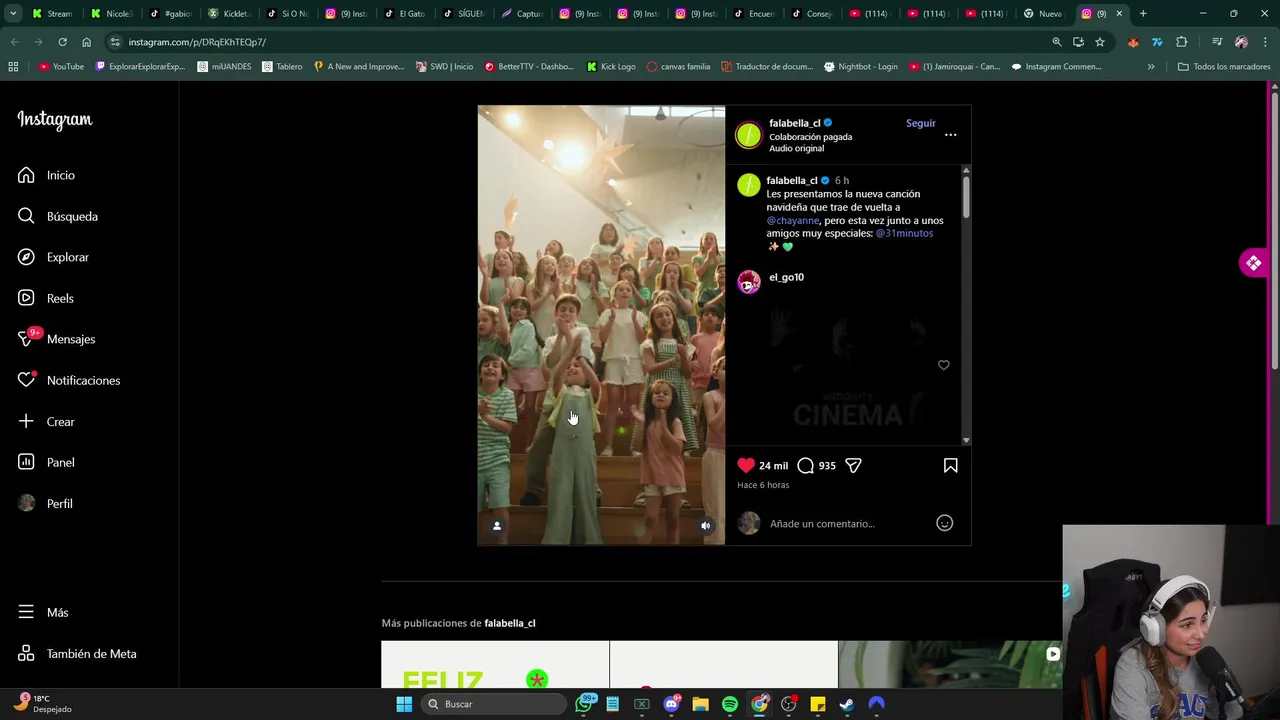Open the post's three-dot options menu
This screenshot has width=1280, height=720.
point(950,135)
